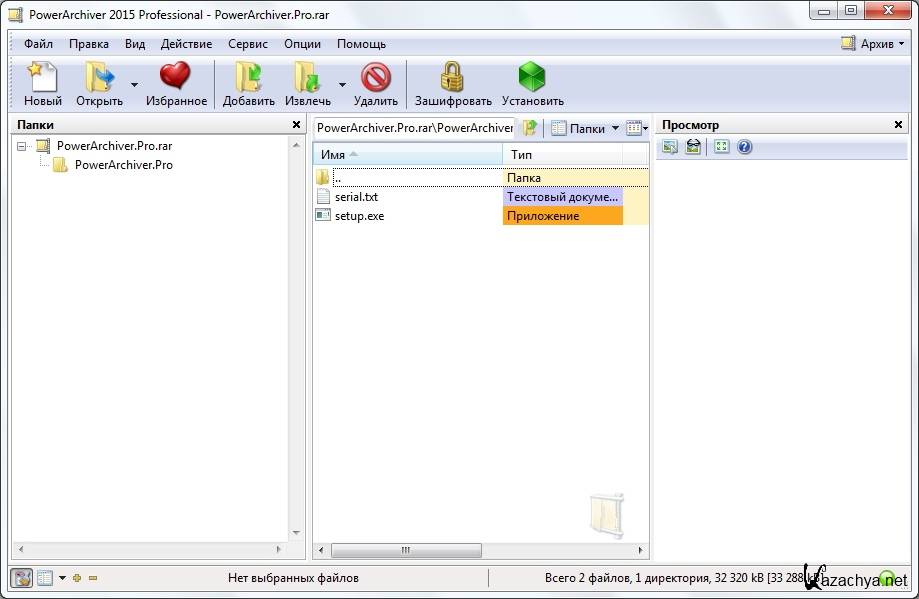Expand the Открыть dropdown arrow
Viewport: 919px width, 599px height.
pos(134,85)
